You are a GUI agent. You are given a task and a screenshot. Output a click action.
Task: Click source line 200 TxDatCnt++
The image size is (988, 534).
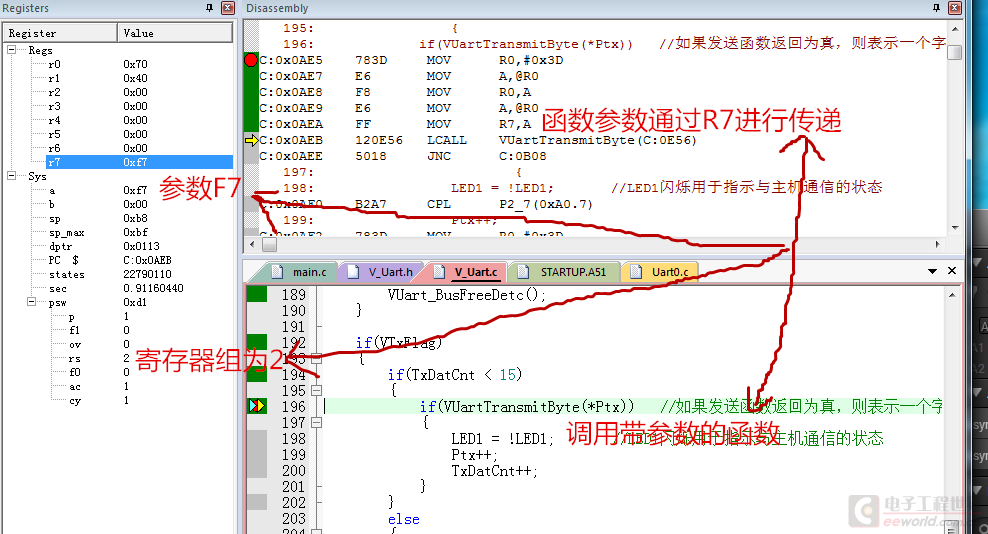coord(495,470)
